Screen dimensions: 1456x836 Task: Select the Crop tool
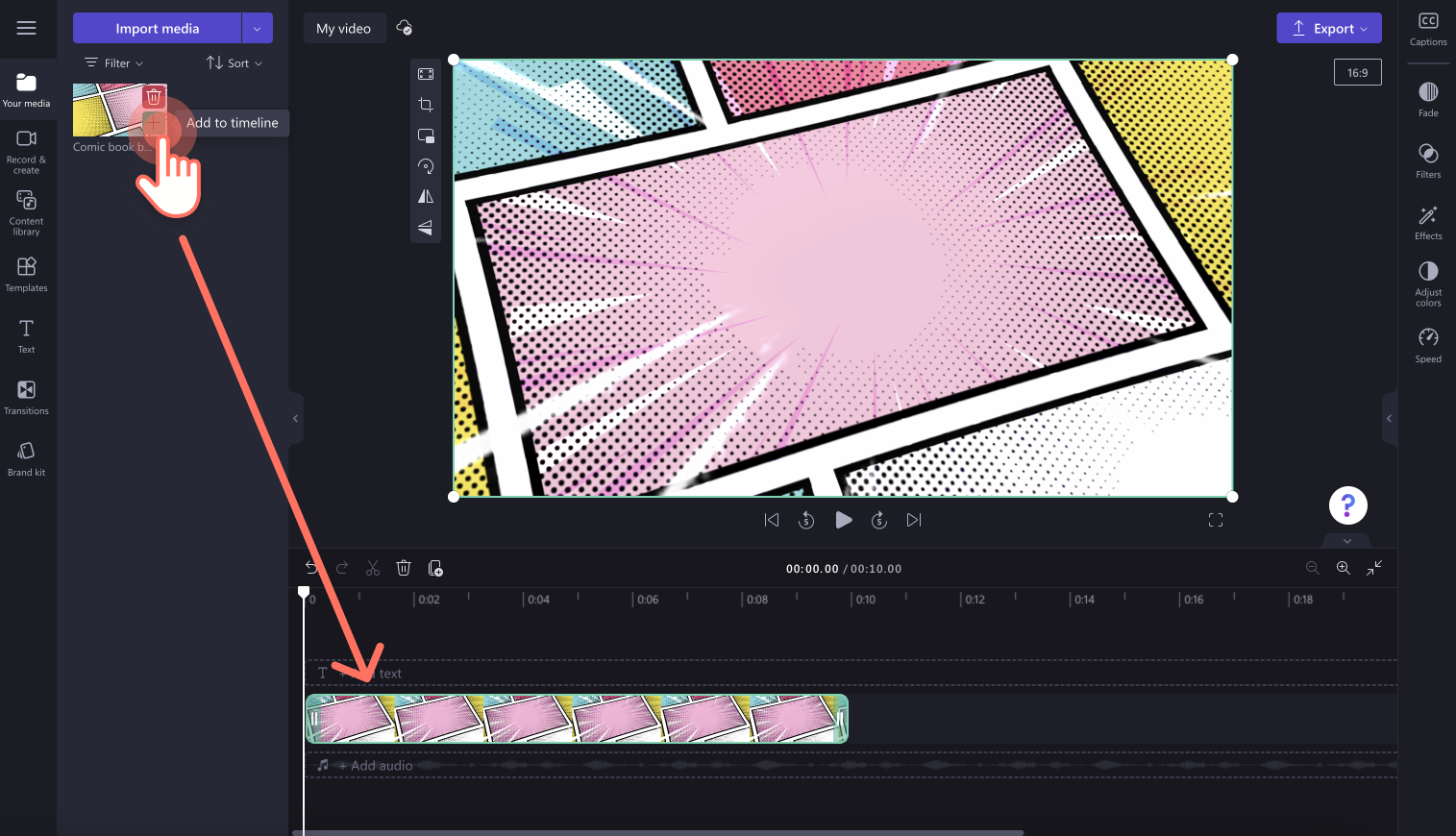426,105
